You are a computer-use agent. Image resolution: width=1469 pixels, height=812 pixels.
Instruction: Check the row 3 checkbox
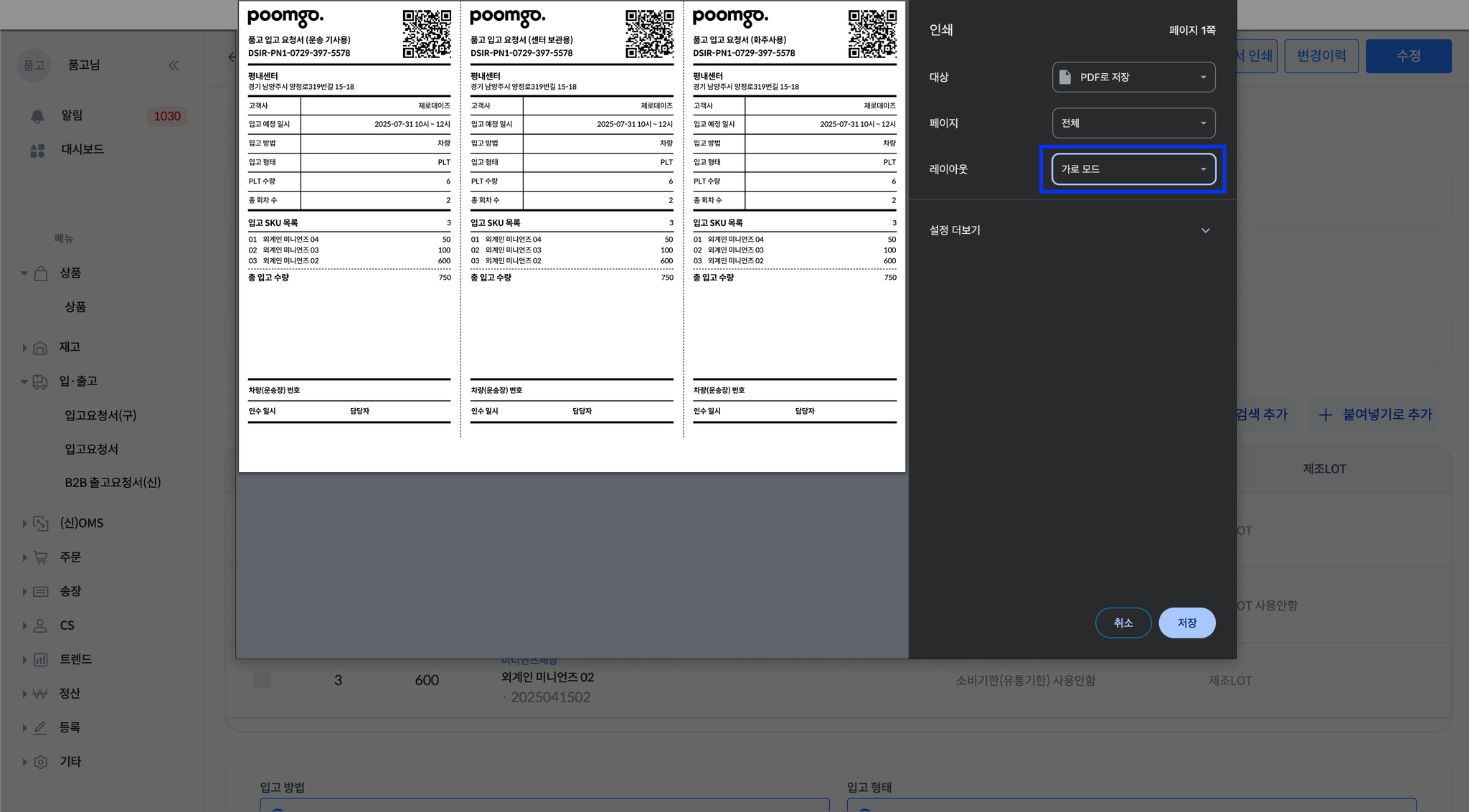pos(262,680)
